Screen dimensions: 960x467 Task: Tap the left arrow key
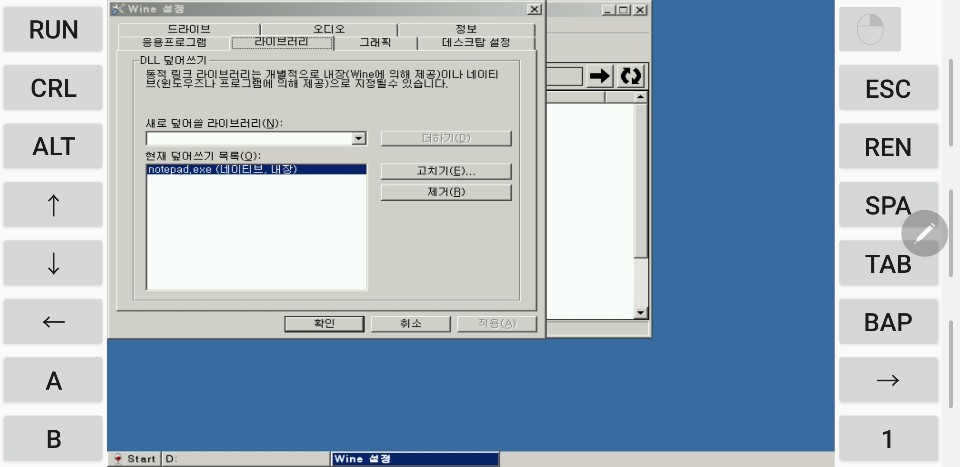[x=53, y=321]
